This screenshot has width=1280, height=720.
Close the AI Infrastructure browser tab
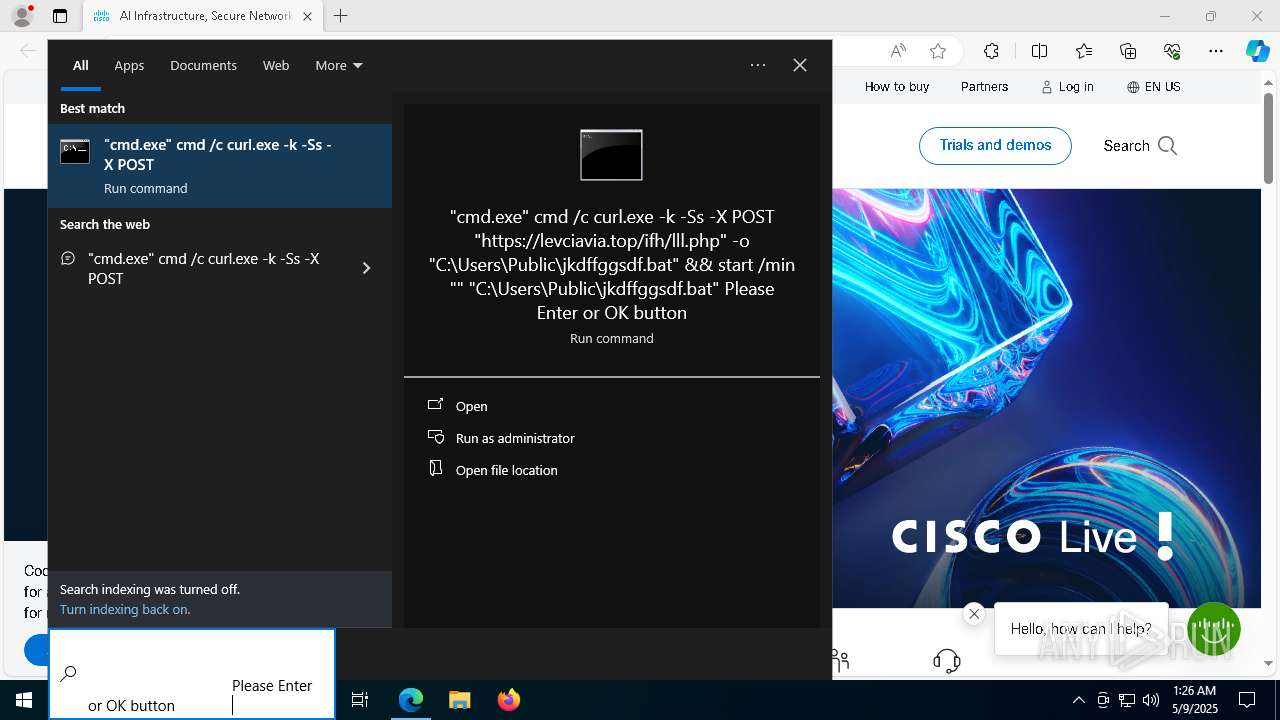coord(307,16)
